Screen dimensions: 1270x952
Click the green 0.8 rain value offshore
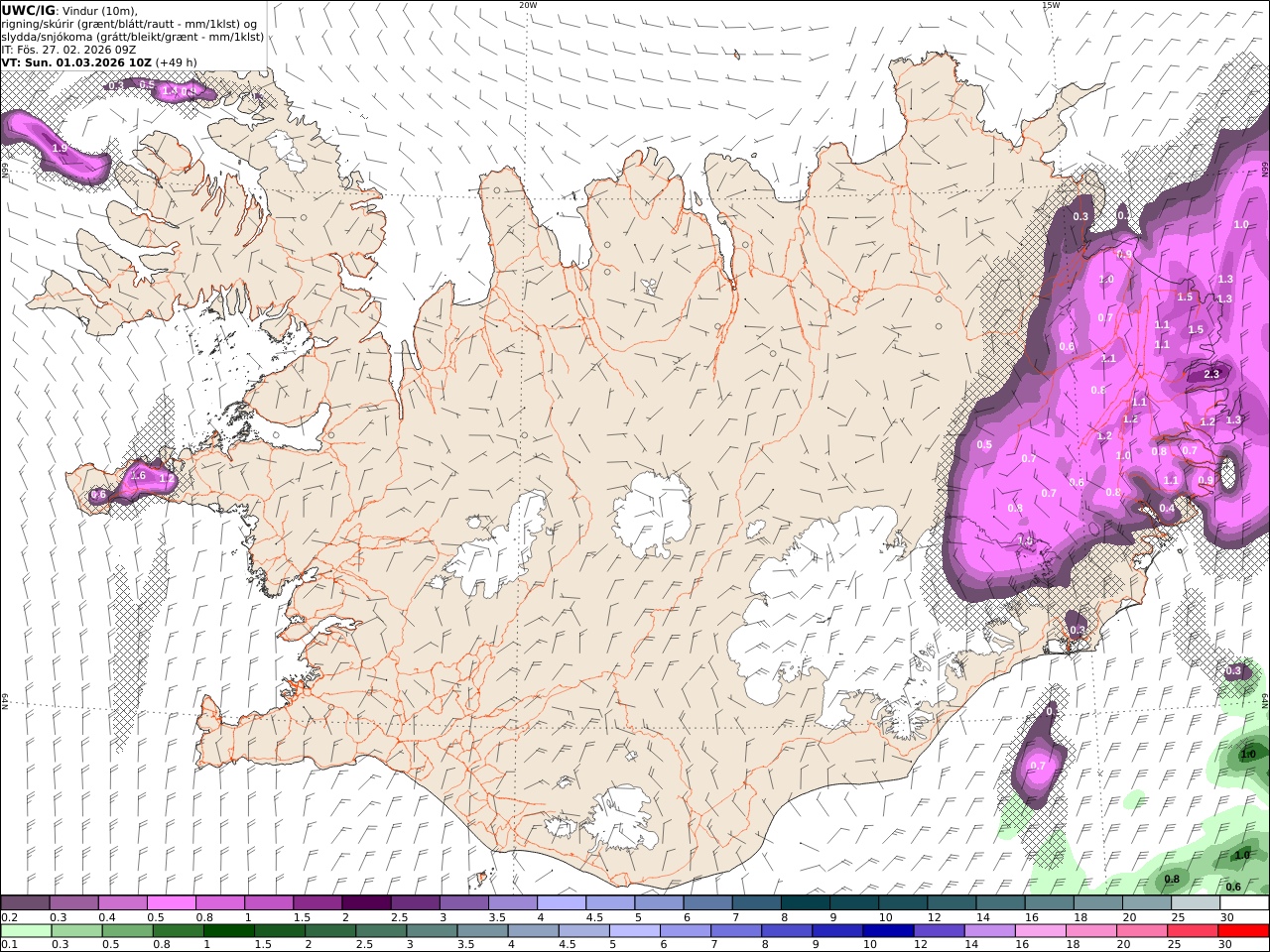point(1172,879)
